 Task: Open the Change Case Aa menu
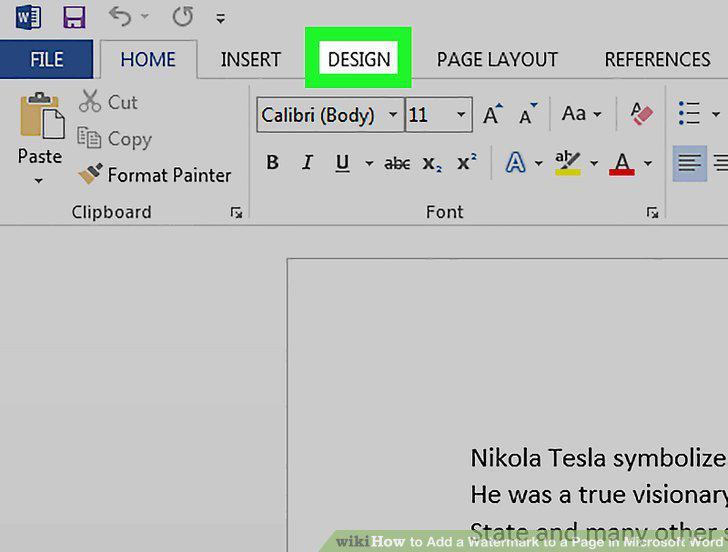coord(581,113)
